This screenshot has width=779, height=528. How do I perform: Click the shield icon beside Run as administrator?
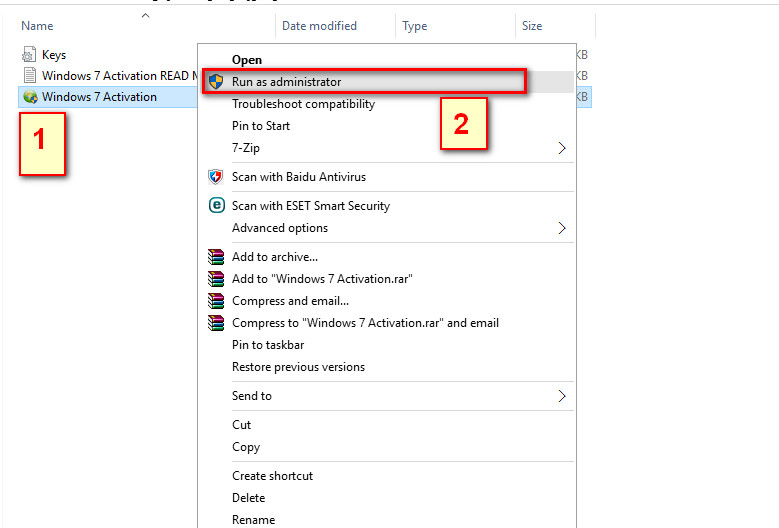(x=215, y=82)
